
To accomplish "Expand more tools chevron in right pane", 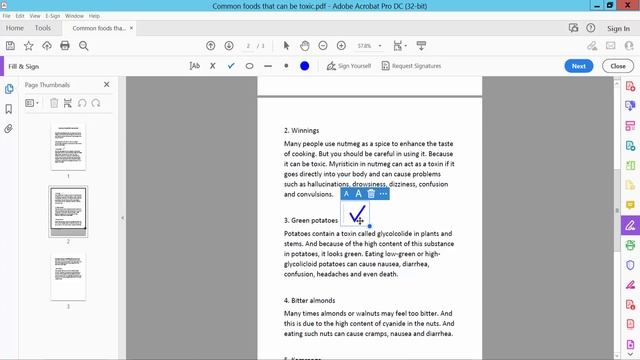I will 631,355.
